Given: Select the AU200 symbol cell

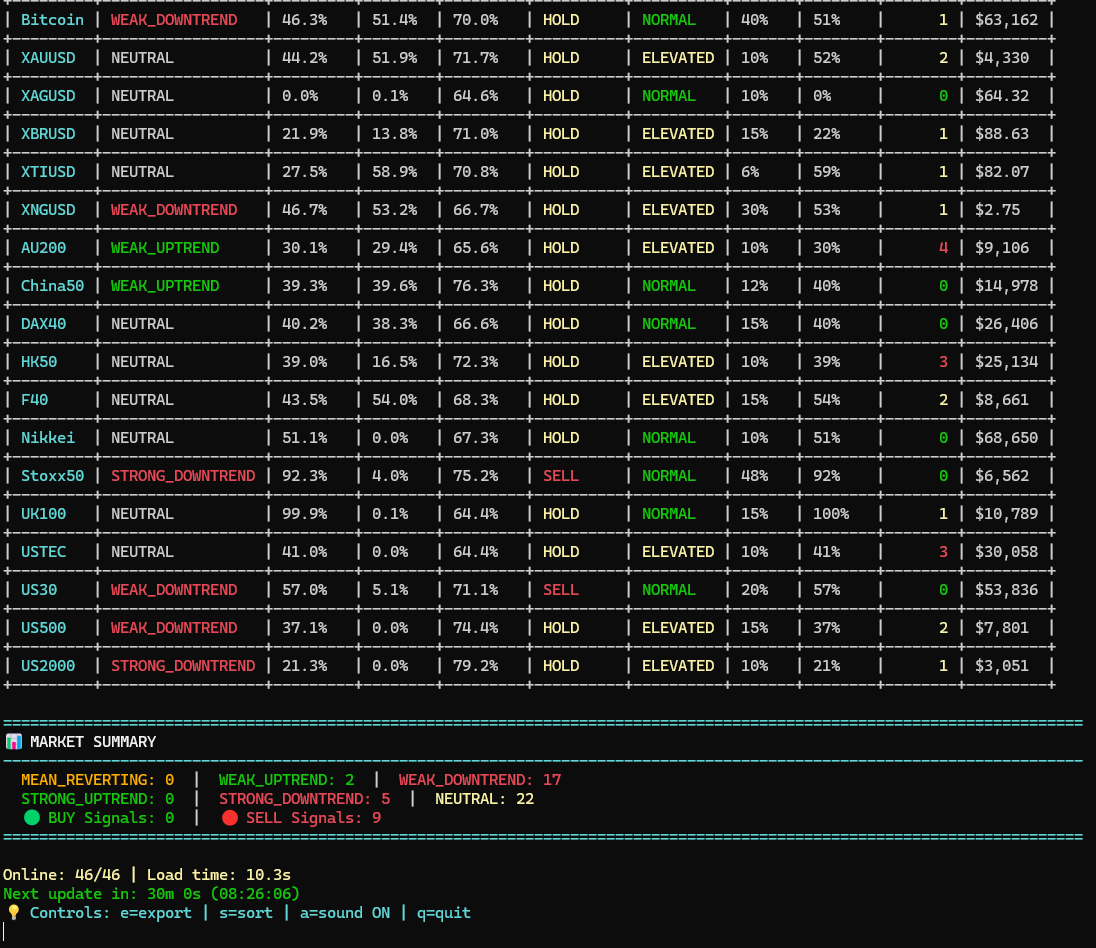Looking at the screenshot, I should tap(43, 247).
